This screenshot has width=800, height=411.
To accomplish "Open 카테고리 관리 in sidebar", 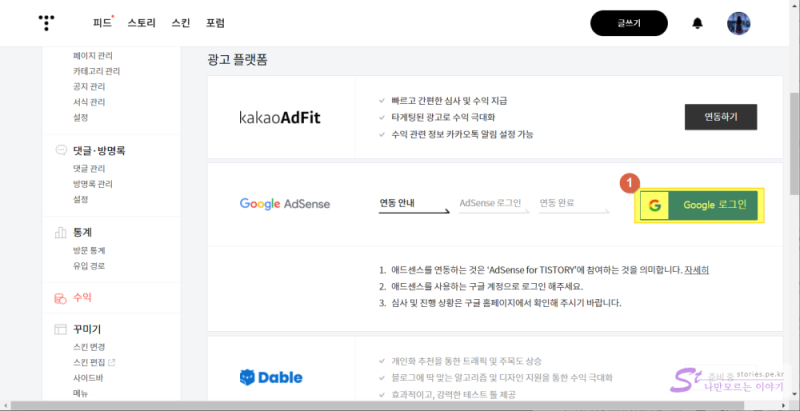I will (96, 71).
